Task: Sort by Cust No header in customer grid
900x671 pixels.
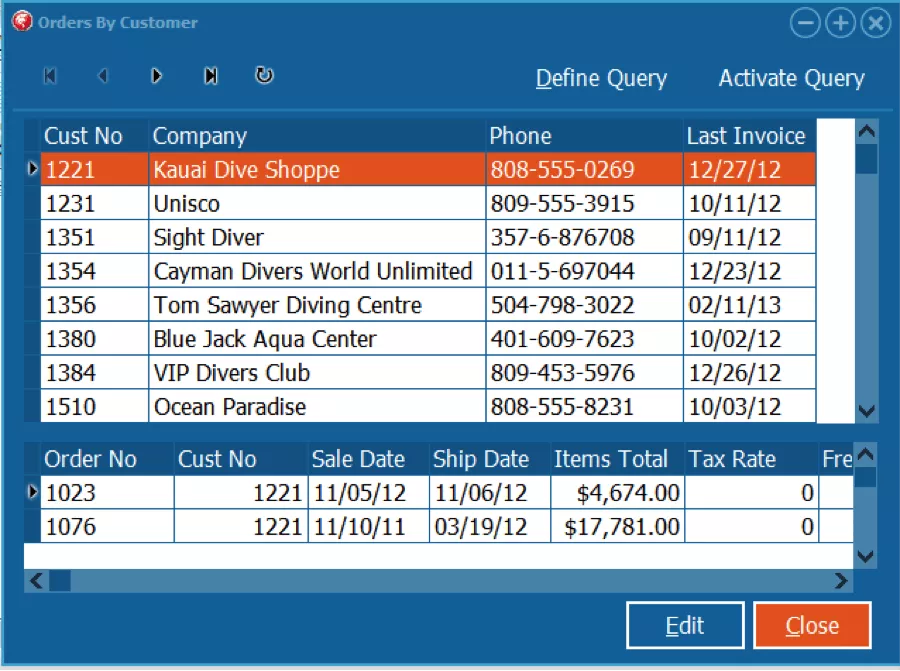Action: 95,136
